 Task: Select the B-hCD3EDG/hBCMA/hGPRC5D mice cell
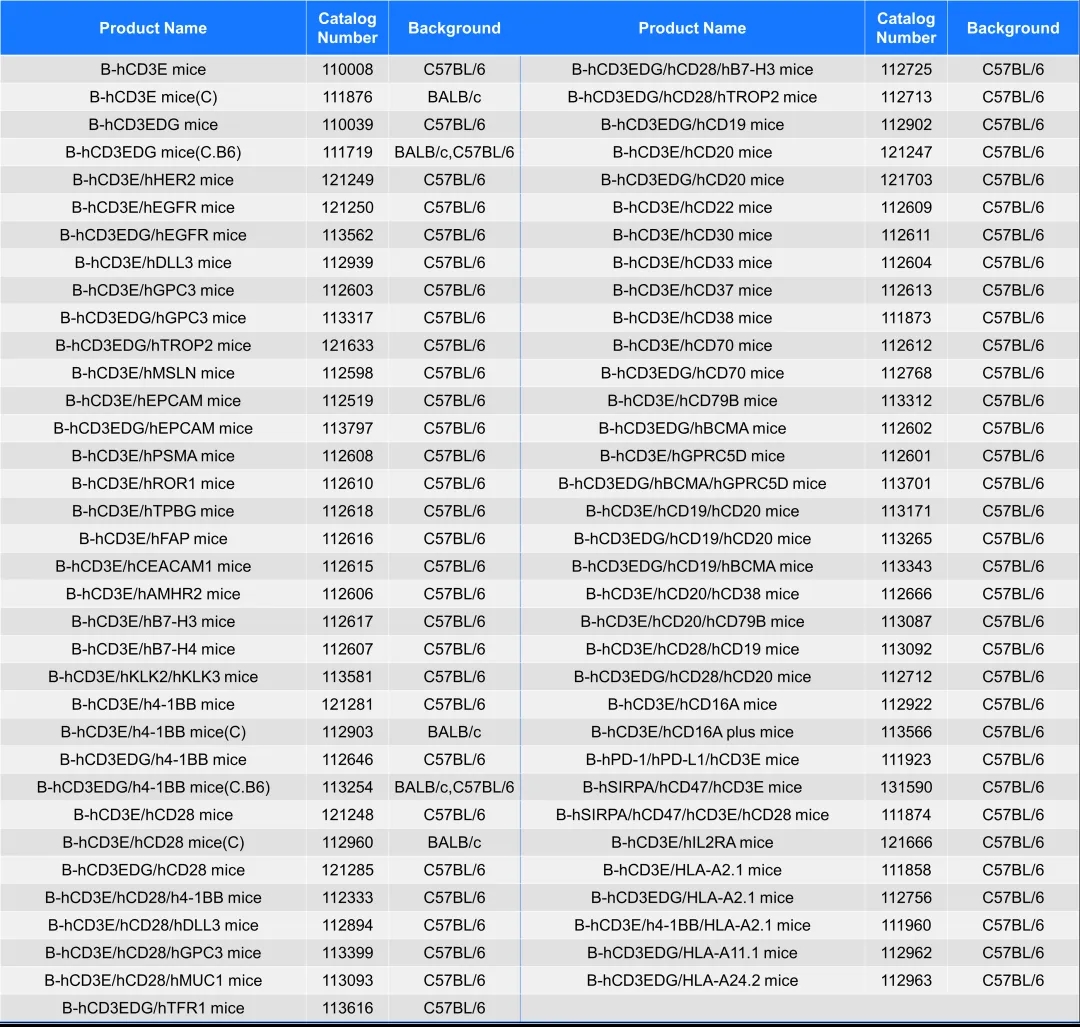[x=692, y=484]
